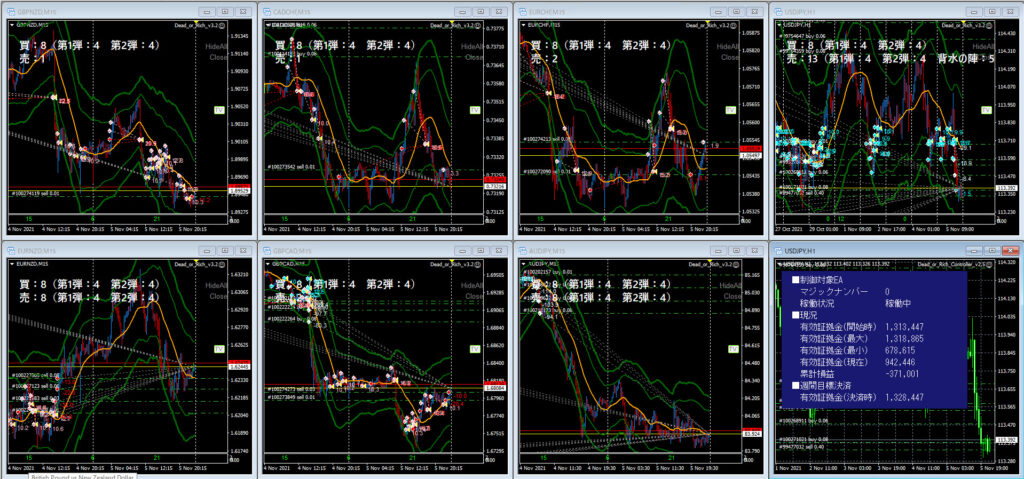Click the GBPCAD,M15 window chart icon
This screenshot has height=479, width=1024.
(x=266, y=250)
